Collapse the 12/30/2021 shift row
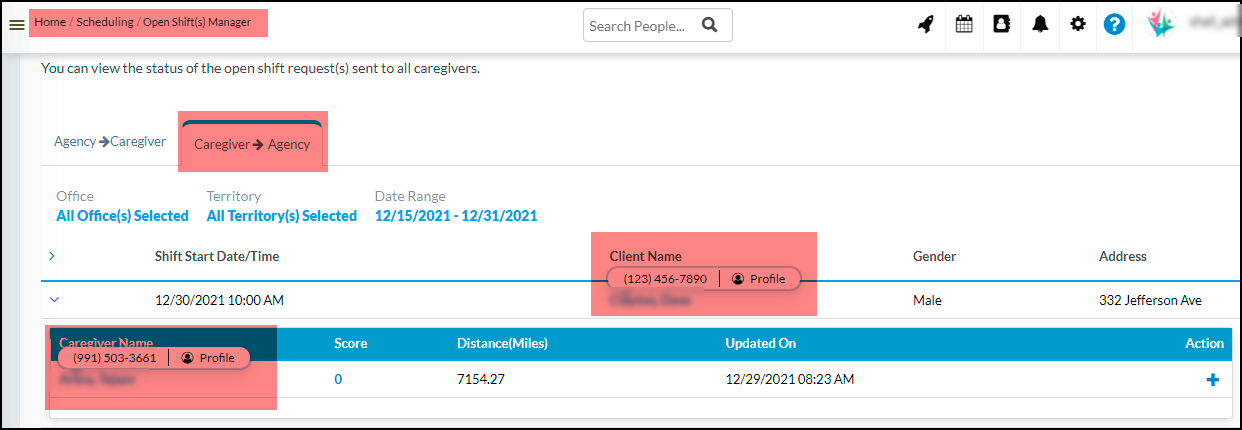The width and height of the screenshot is (1242, 430). [54, 299]
